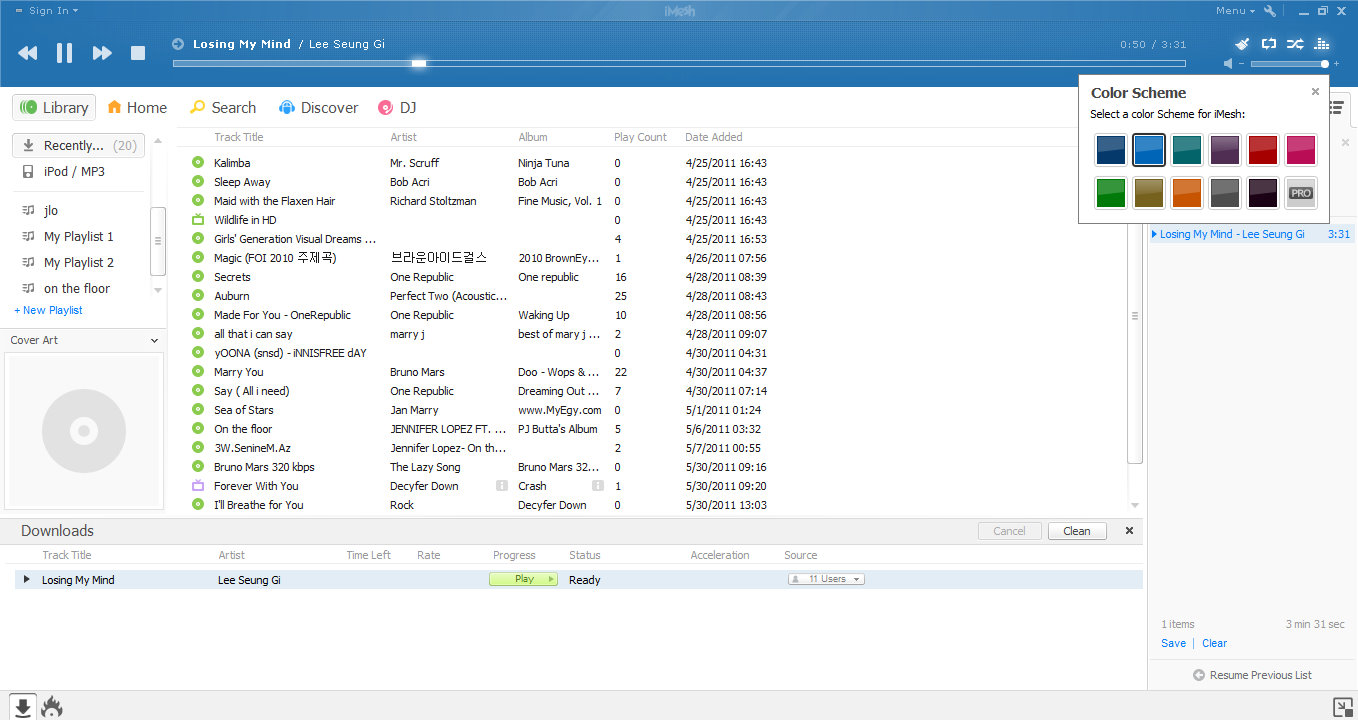Screen dimensions: 1358x720
Task: Switch to the Discover tab
Action: 318,107
